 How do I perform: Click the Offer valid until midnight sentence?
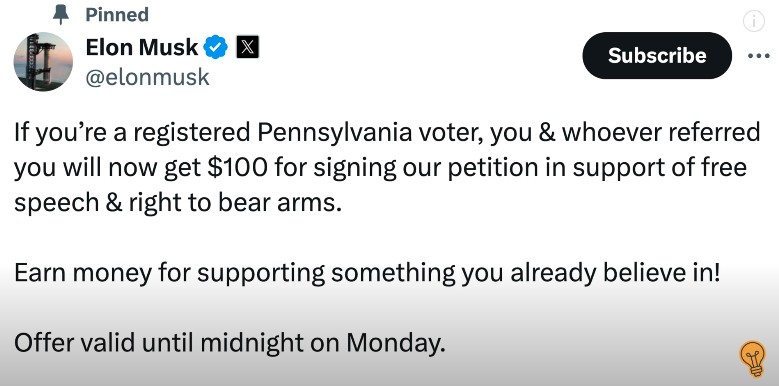[229, 343]
